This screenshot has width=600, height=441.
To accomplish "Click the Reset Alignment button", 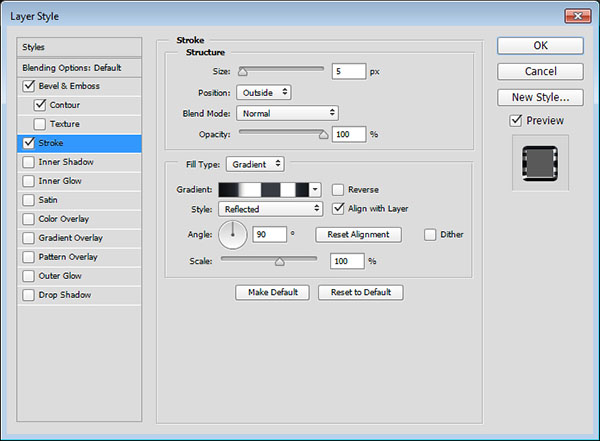I will [358, 234].
